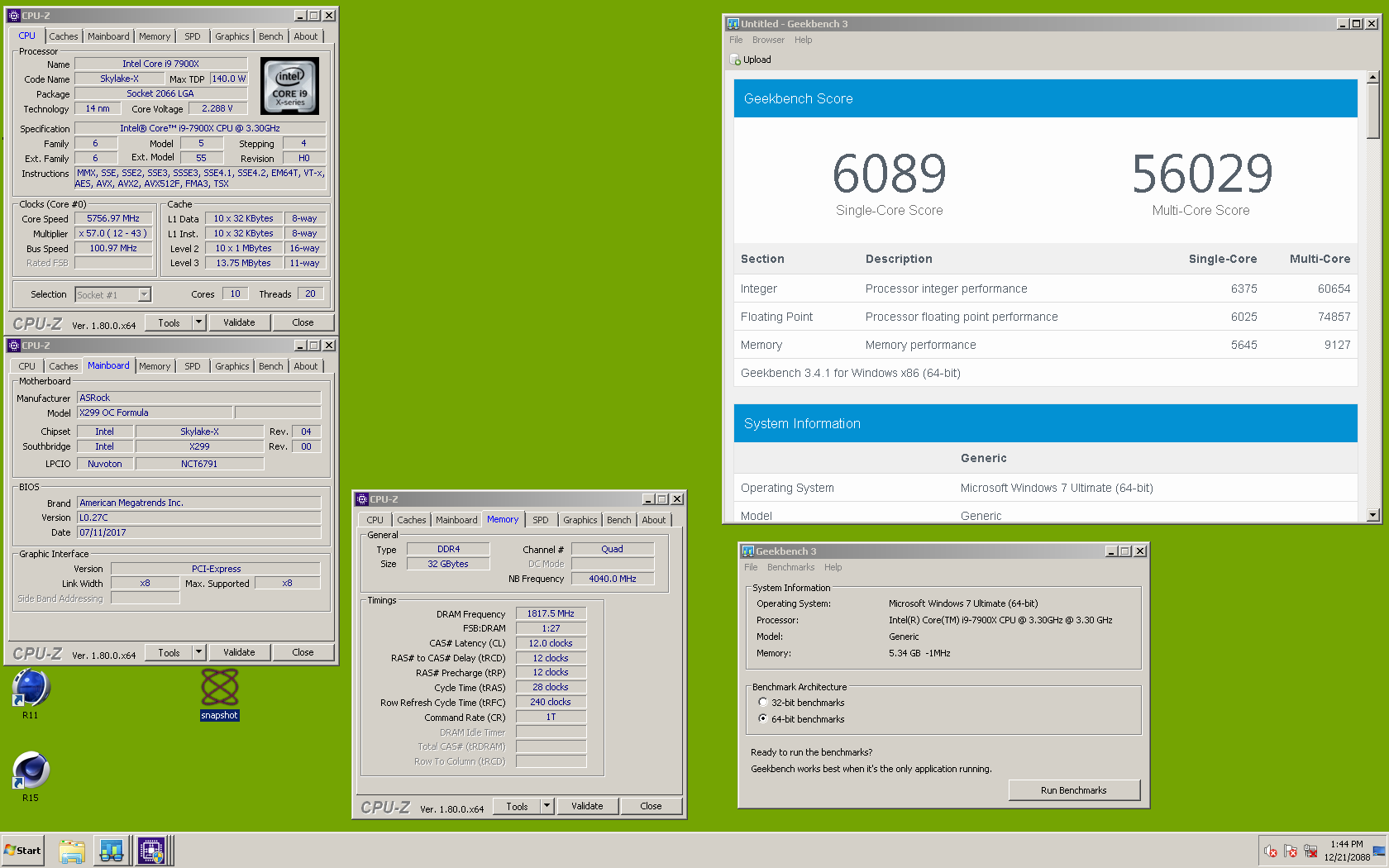The image size is (1389, 868).
Task: Click Close button in CPU-Z Memory window
Action: coord(651,806)
